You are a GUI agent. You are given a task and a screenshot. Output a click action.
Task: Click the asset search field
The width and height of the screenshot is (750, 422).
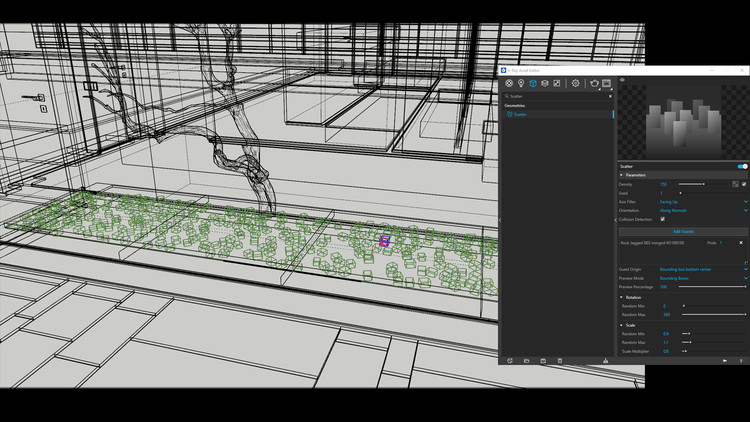tap(557, 96)
